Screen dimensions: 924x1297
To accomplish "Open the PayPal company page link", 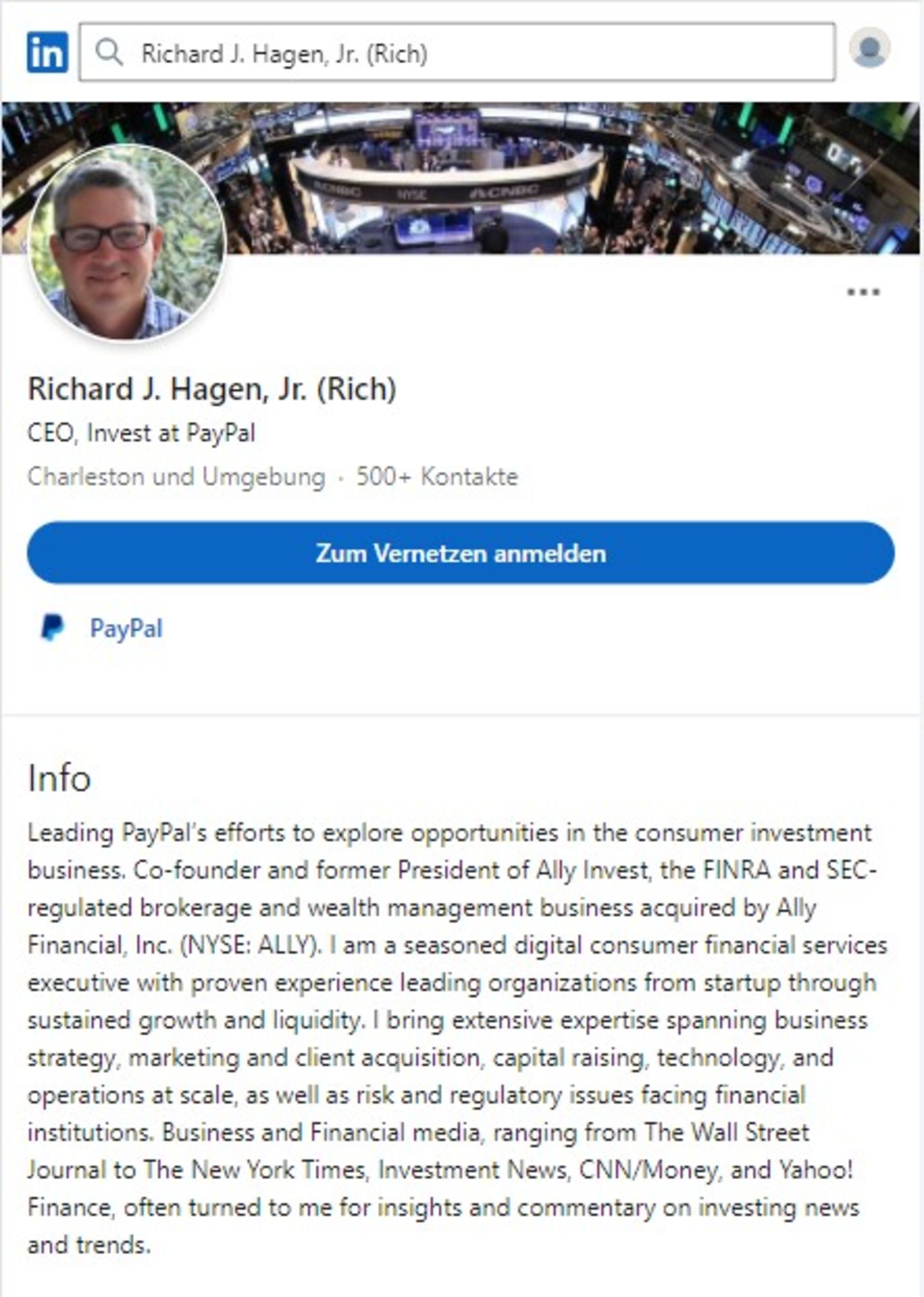I will click(x=126, y=628).
